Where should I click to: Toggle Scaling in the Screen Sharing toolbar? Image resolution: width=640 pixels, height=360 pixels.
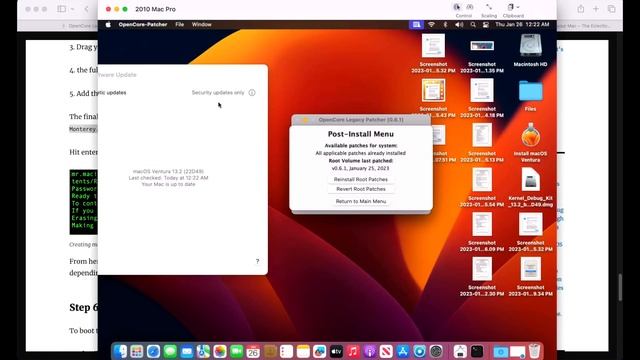point(489,7)
